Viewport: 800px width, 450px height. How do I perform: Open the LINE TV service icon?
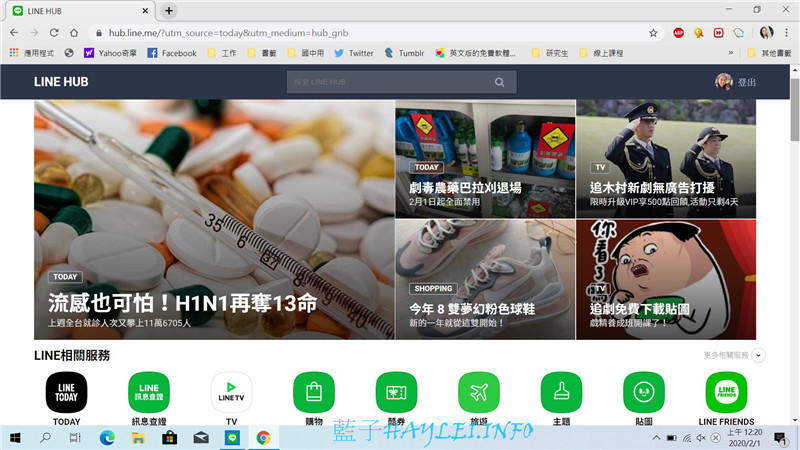click(x=231, y=392)
